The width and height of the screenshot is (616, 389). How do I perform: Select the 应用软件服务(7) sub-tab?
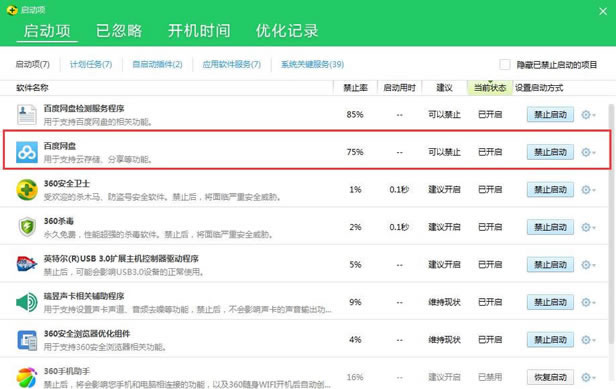point(231,64)
